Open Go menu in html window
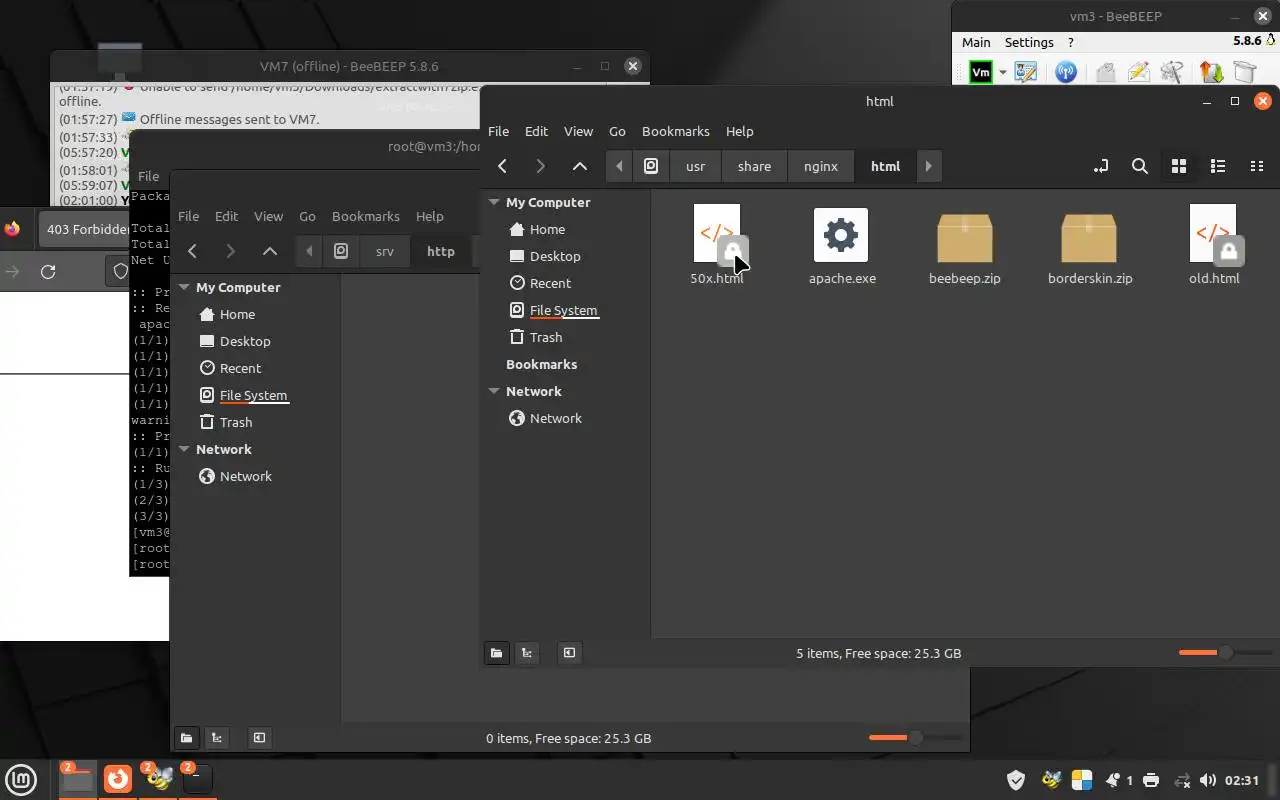The width and height of the screenshot is (1280, 800). (617, 131)
